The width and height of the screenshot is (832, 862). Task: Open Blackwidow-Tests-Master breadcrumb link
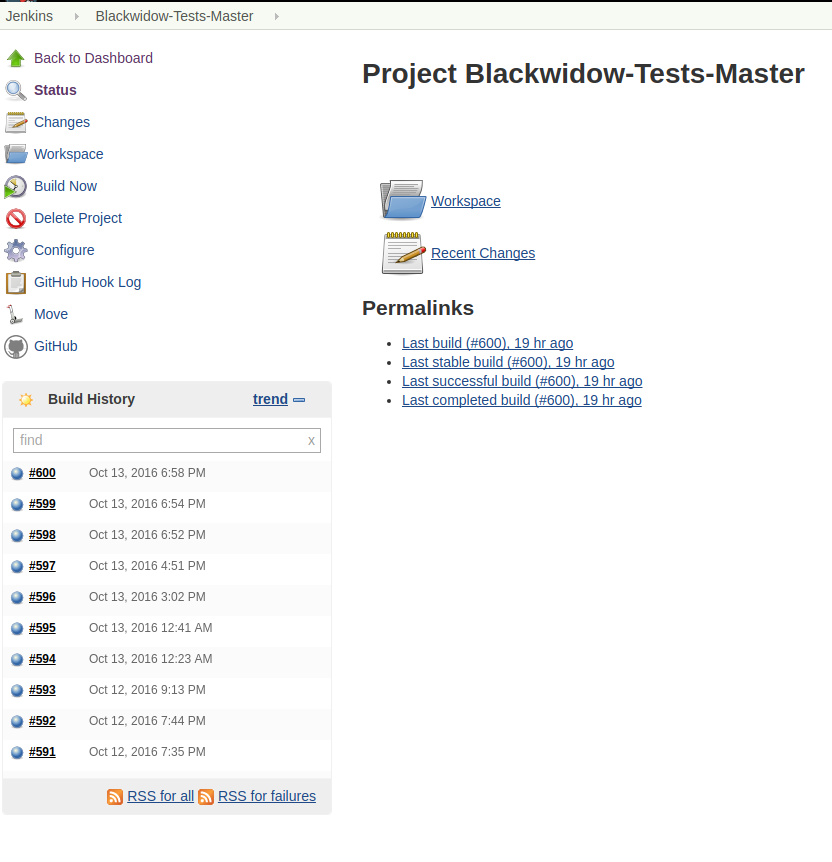click(174, 16)
